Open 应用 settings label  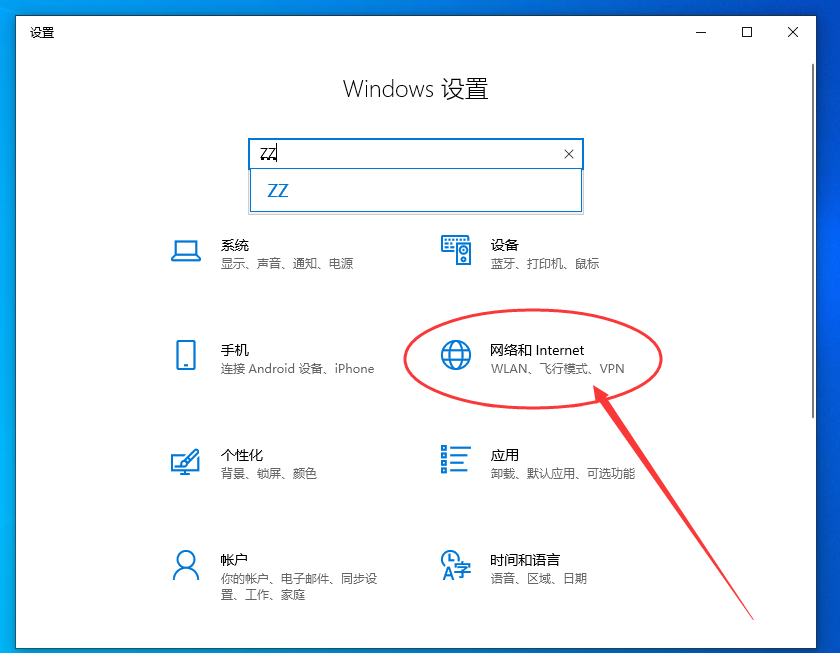pos(505,455)
